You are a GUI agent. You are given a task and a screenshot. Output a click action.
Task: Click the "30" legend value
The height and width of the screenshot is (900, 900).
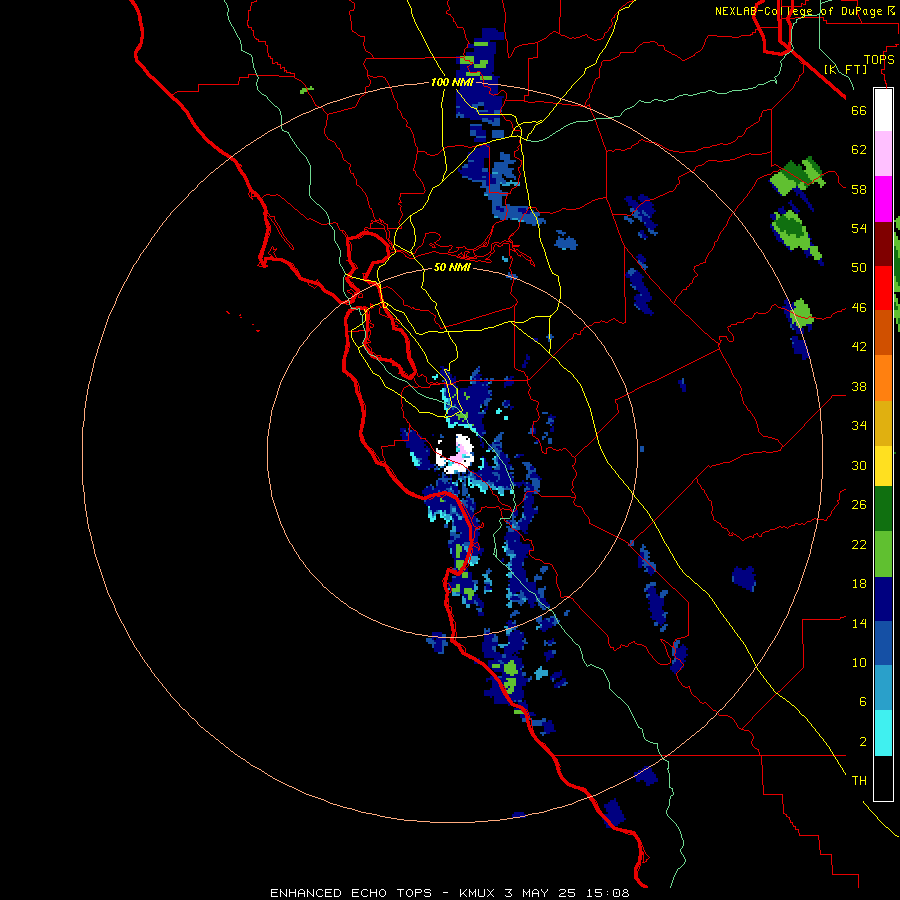click(859, 465)
